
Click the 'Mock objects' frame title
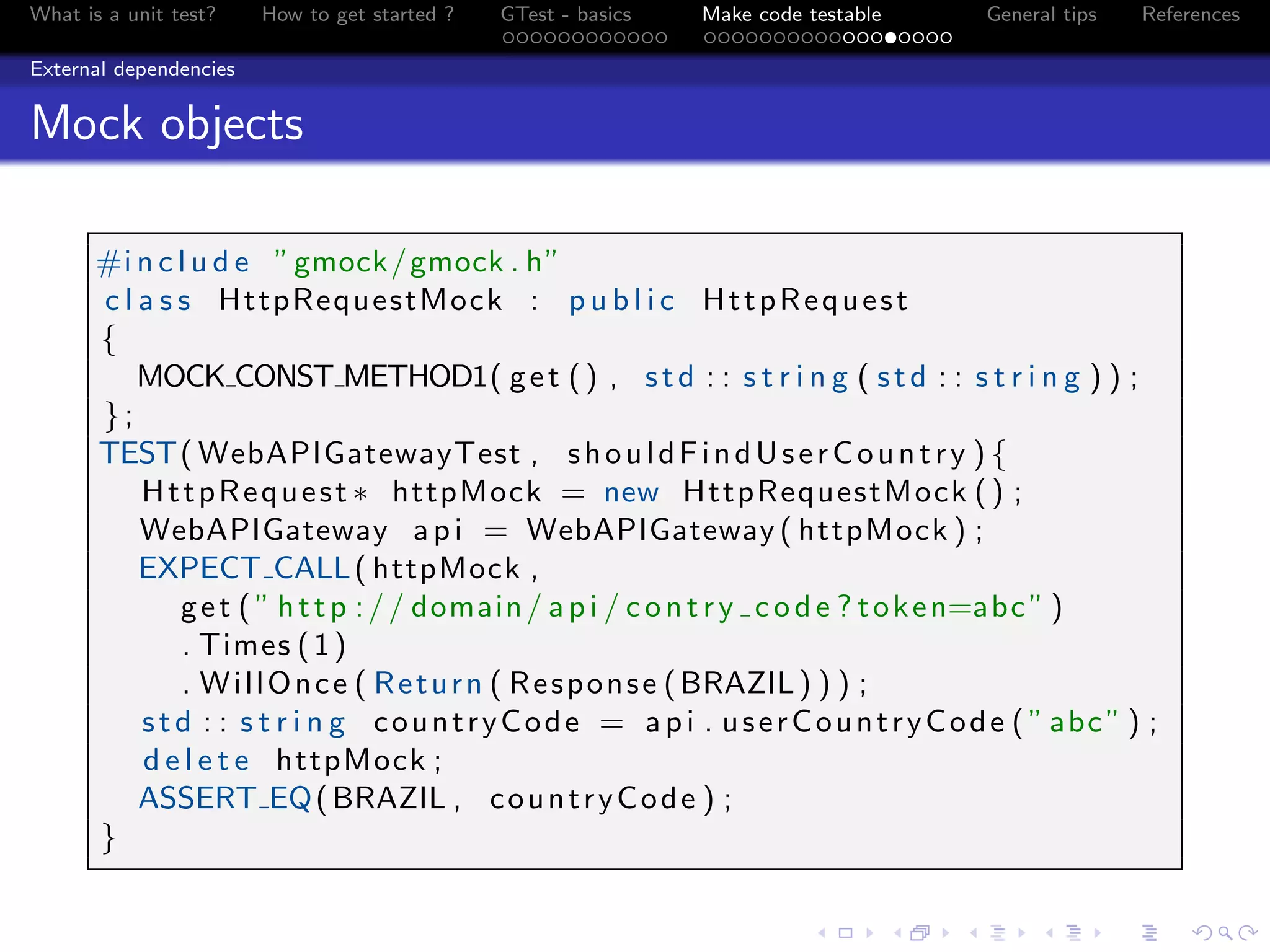[x=167, y=123]
